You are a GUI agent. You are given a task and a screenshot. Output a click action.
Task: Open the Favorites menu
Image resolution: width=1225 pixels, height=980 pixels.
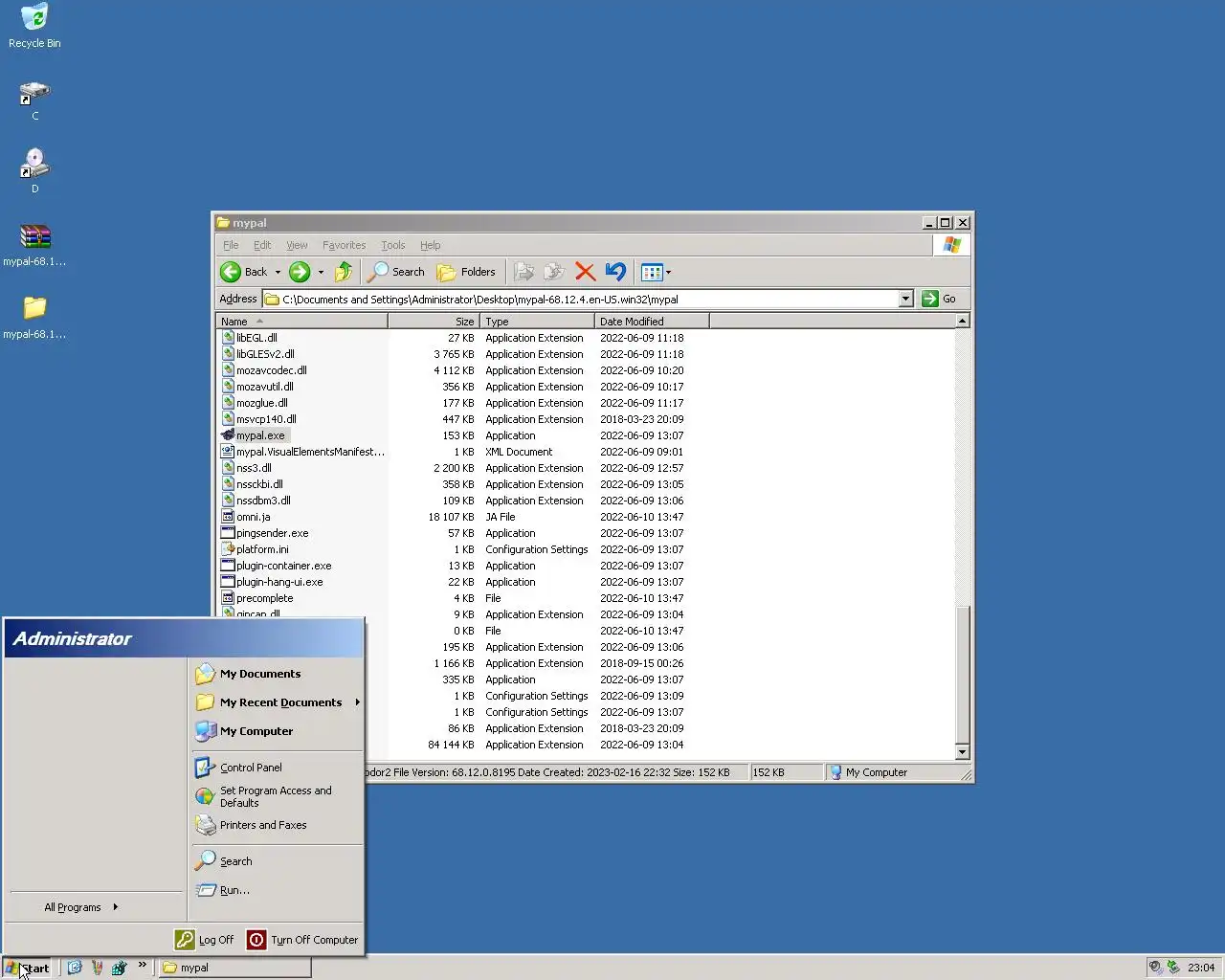344,245
